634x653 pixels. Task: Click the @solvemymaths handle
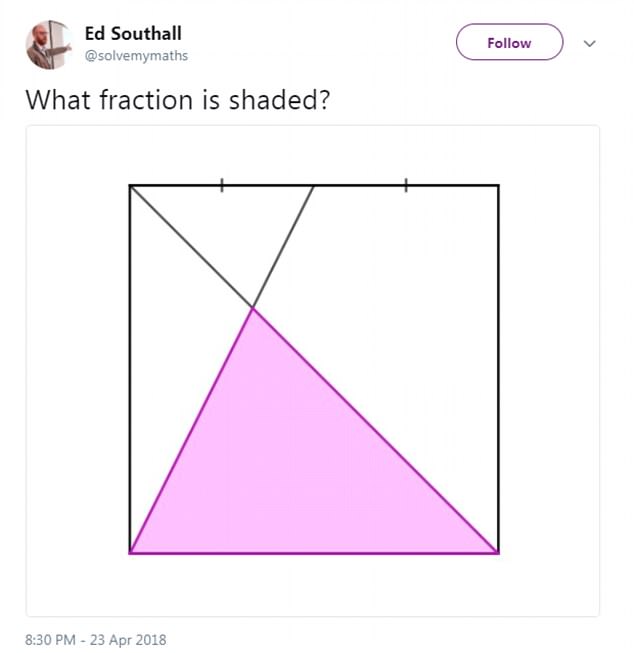pyautogui.click(x=136, y=56)
